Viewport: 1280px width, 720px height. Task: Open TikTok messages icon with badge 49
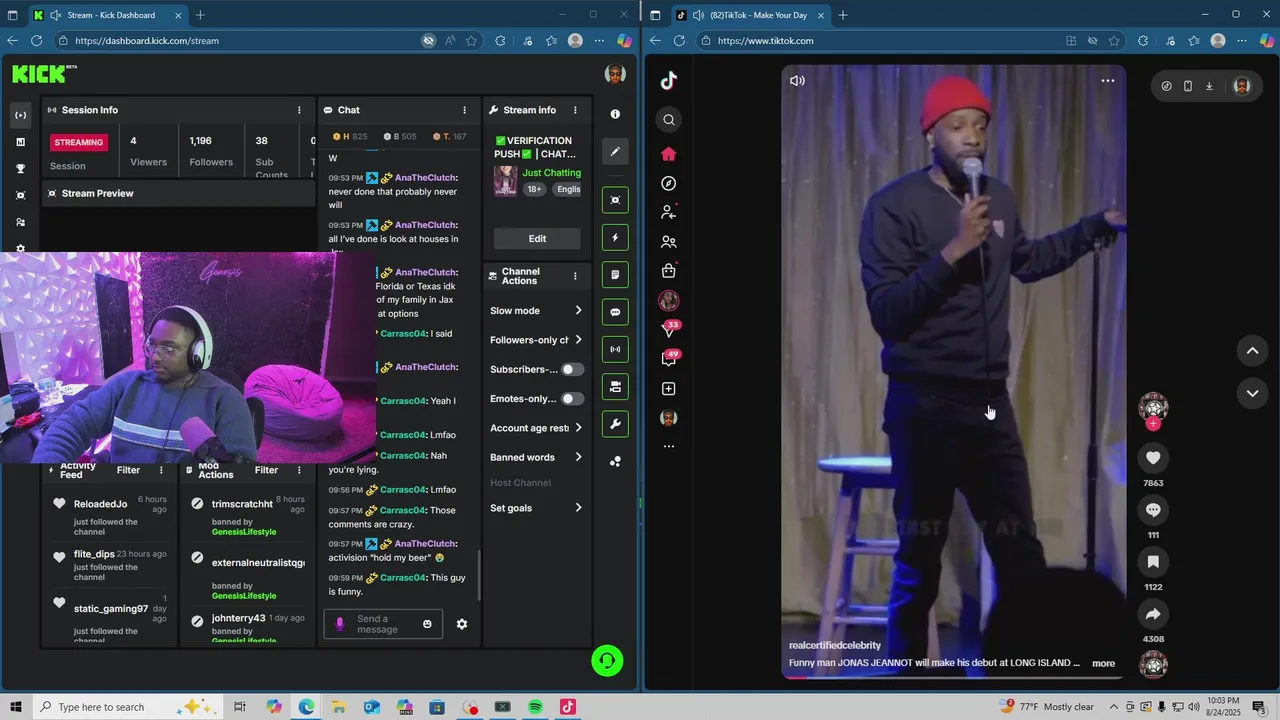[670, 358]
